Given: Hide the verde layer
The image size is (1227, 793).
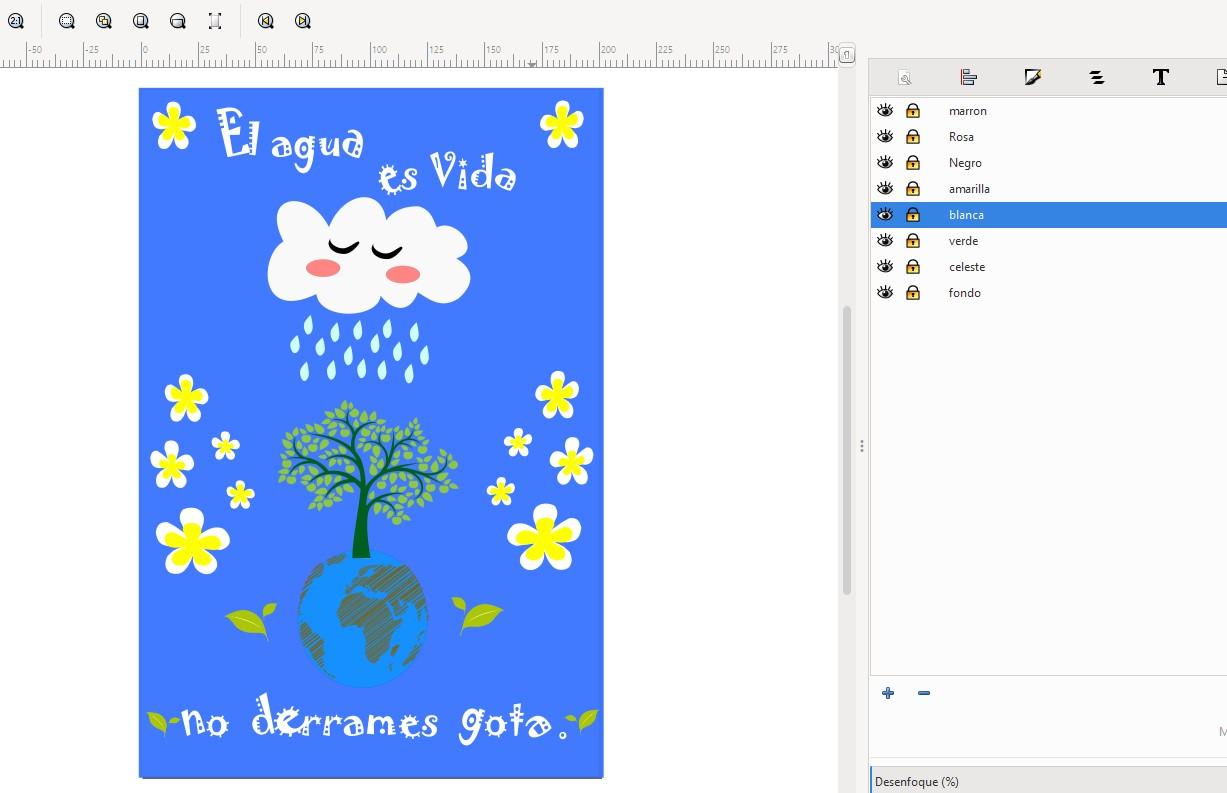Looking at the screenshot, I should [x=885, y=241].
